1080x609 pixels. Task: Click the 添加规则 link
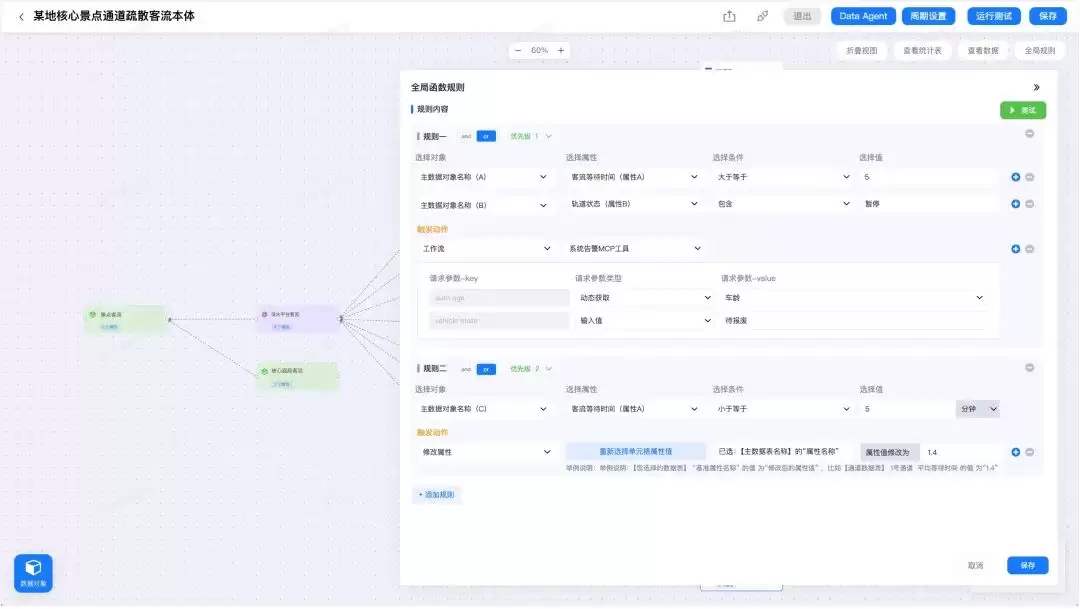click(x=436, y=495)
